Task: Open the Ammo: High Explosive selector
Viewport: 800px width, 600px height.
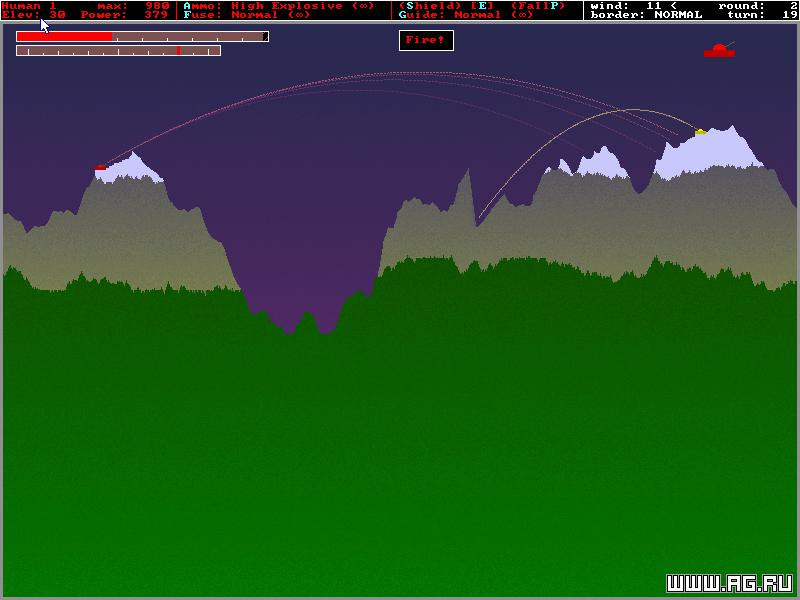Action: (x=279, y=6)
